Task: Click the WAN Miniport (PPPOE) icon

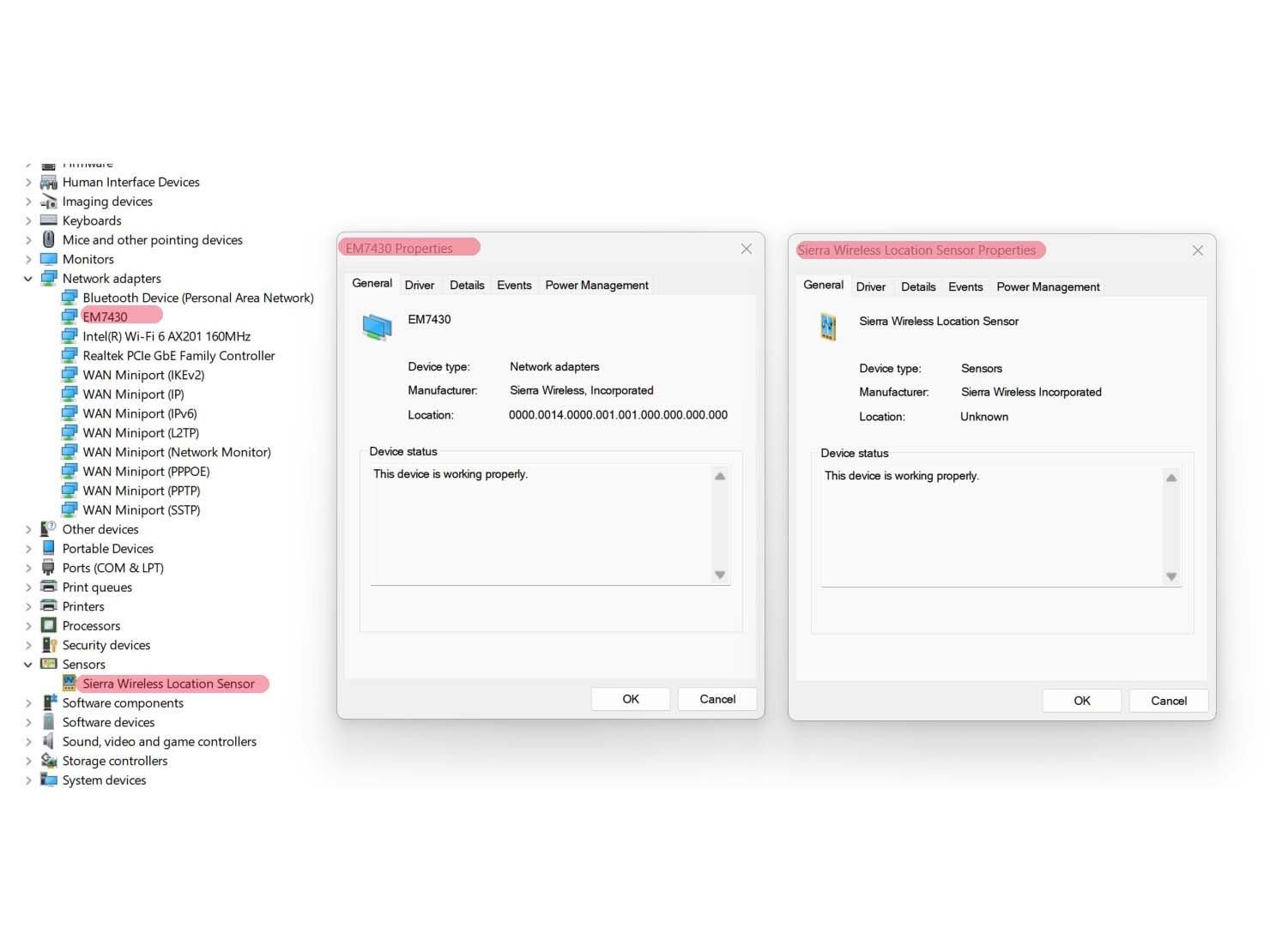Action: point(70,472)
